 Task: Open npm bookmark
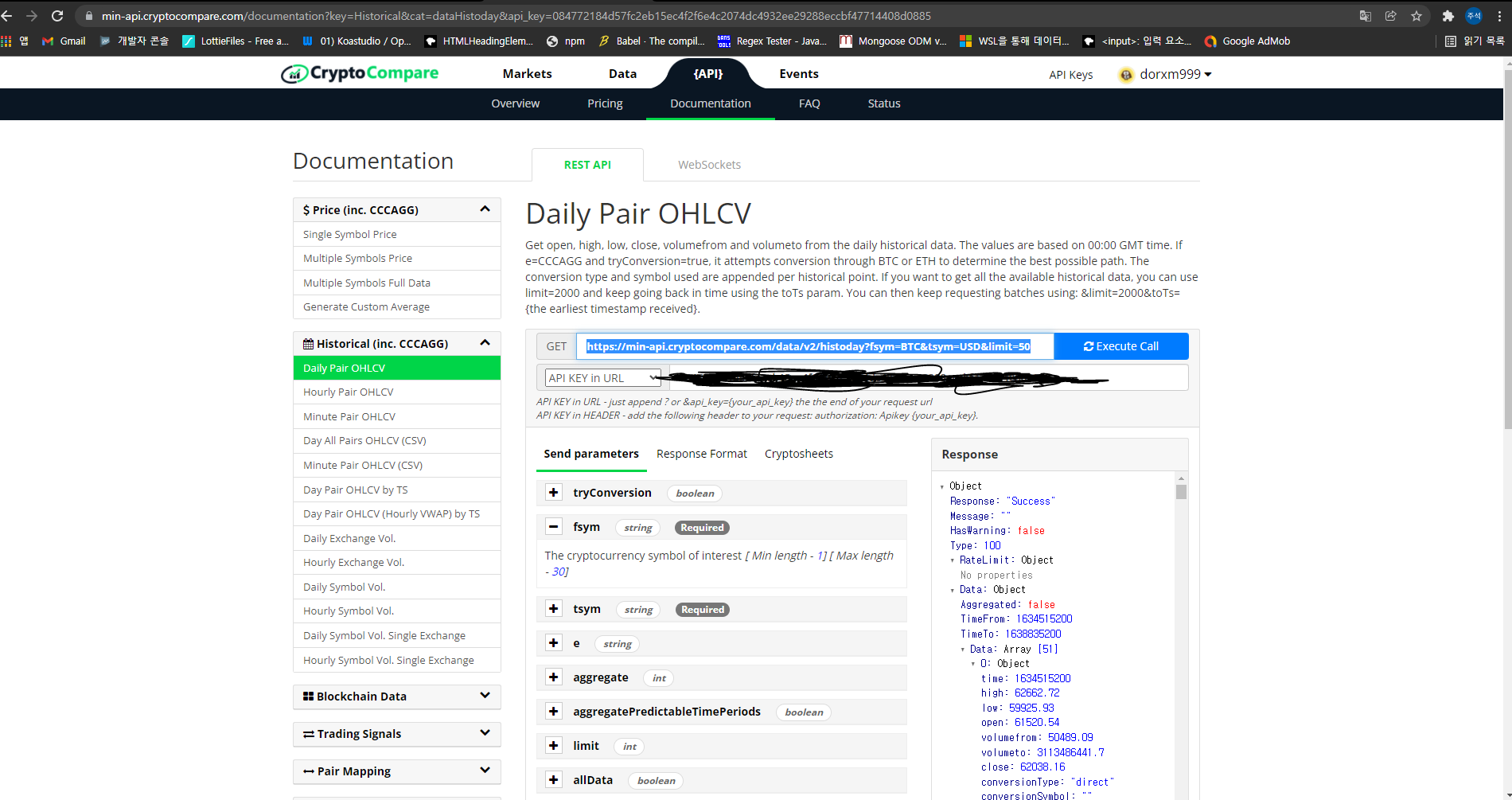click(566, 41)
